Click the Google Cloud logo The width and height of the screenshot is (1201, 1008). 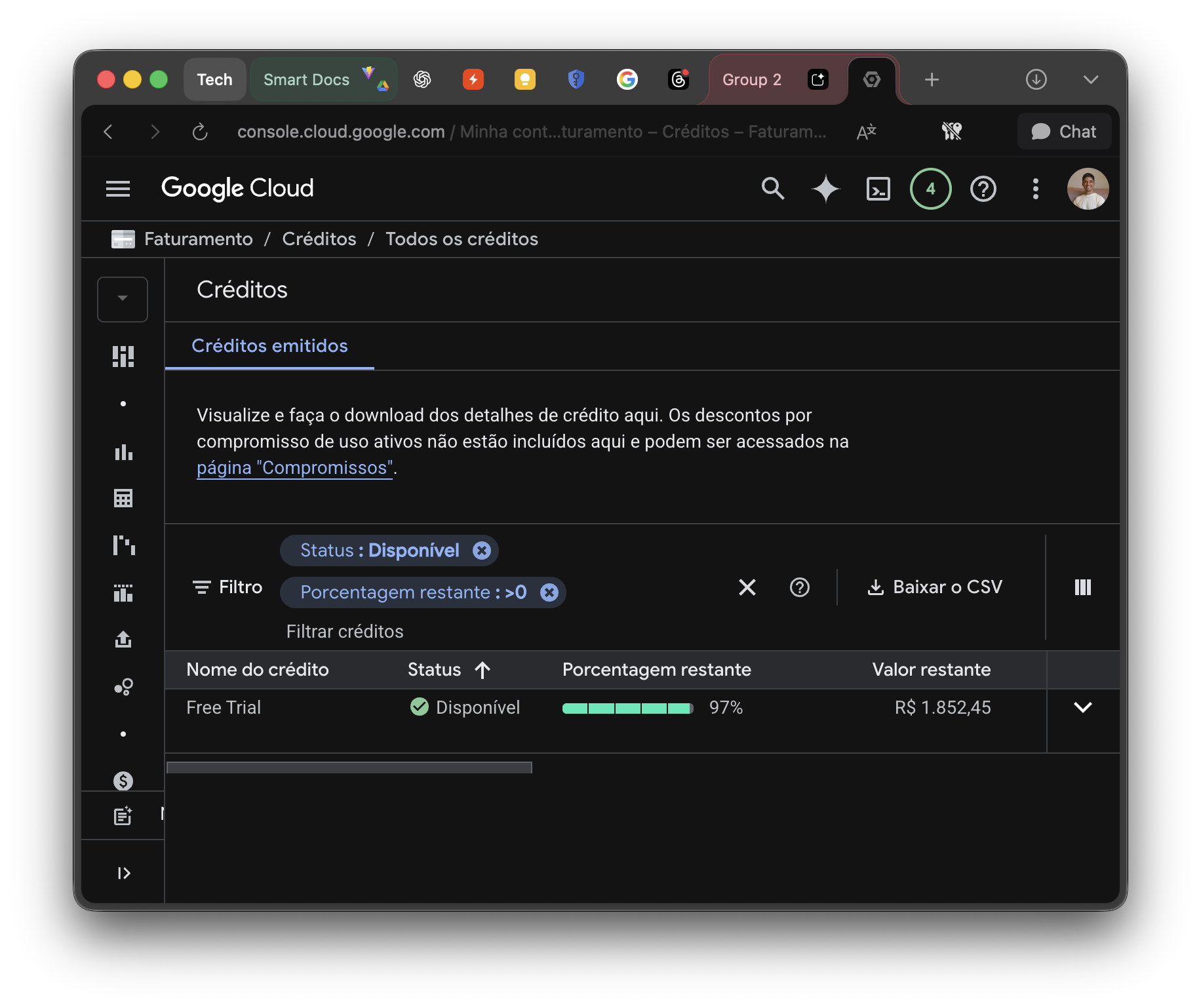click(x=237, y=189)
